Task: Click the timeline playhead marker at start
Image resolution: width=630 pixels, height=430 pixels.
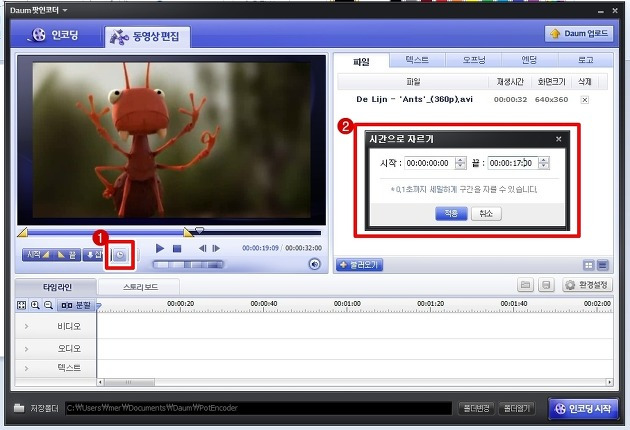Action: click(99, 306)
